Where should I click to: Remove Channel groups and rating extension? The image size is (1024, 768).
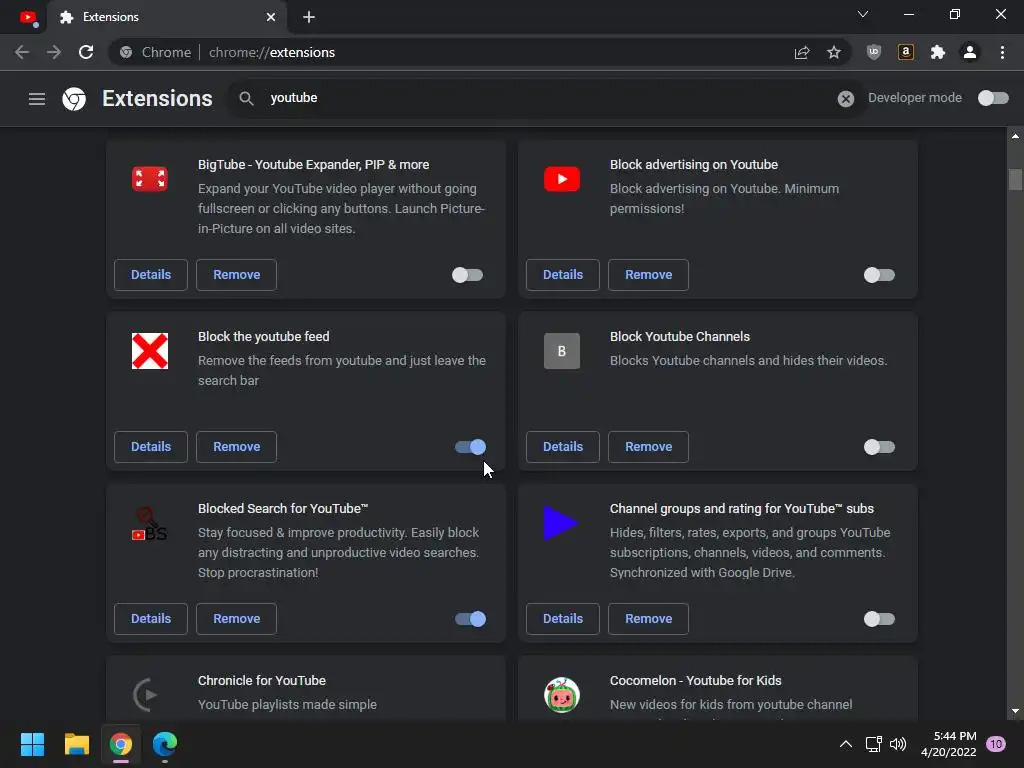pyautogui.click(x=648, y=618)
